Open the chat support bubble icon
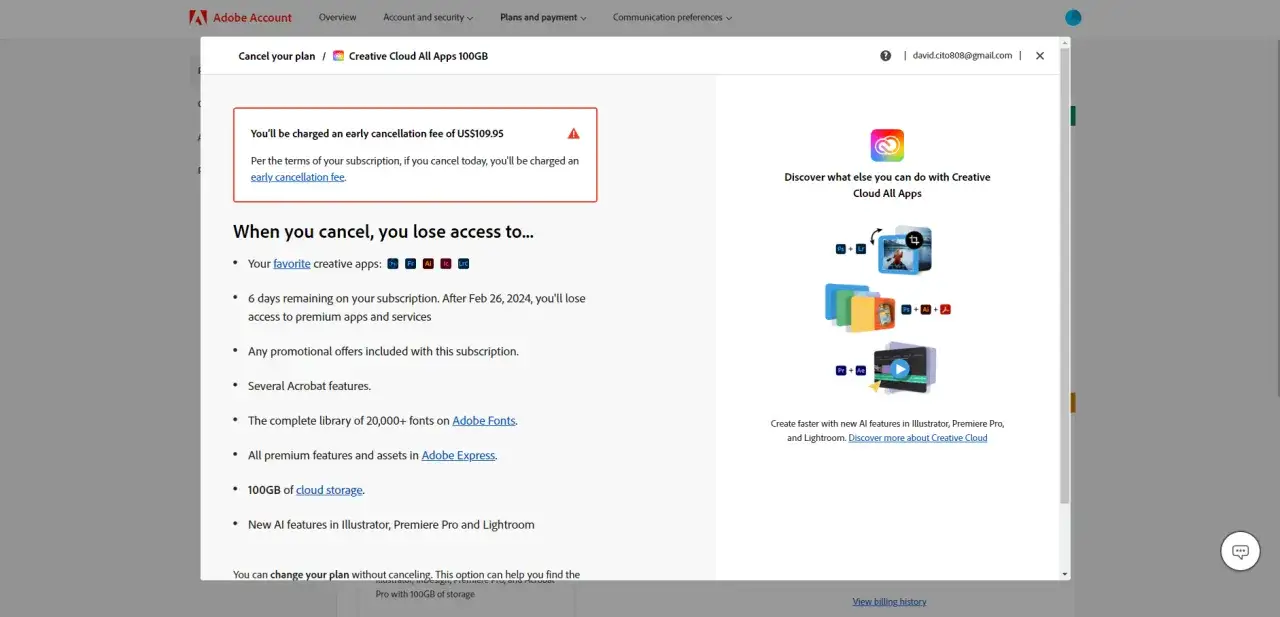 (x=1240, y=551)
